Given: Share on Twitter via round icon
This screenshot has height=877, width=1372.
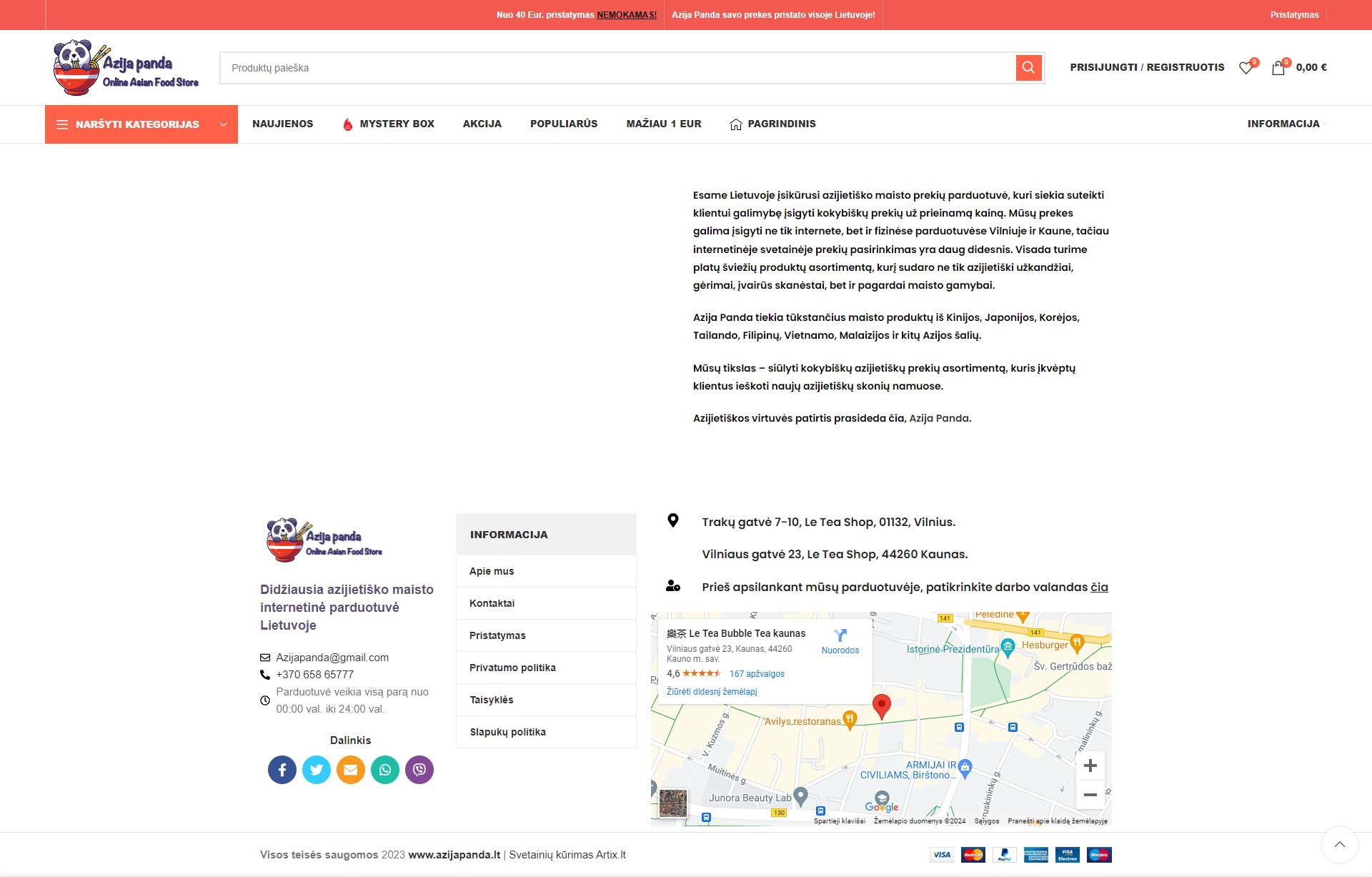Looking at the screenshot, I should pyautogui.click(x=317, y=770).
